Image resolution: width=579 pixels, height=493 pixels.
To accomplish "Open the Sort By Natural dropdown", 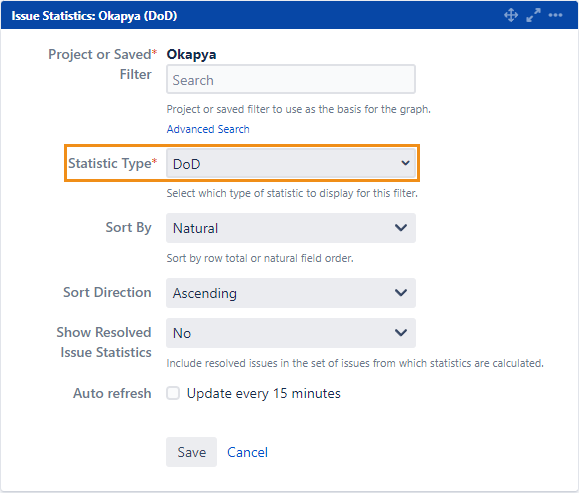I will coord(291,228).
